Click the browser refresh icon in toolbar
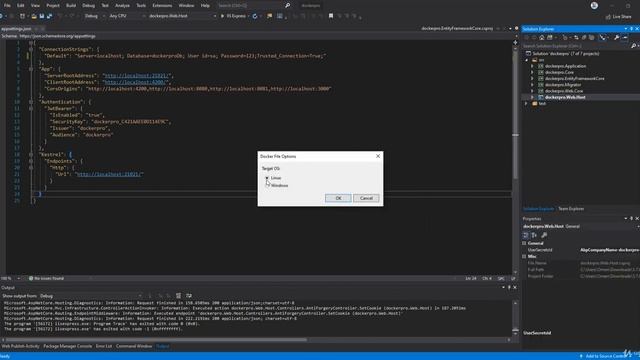 [x=255, y=16]
